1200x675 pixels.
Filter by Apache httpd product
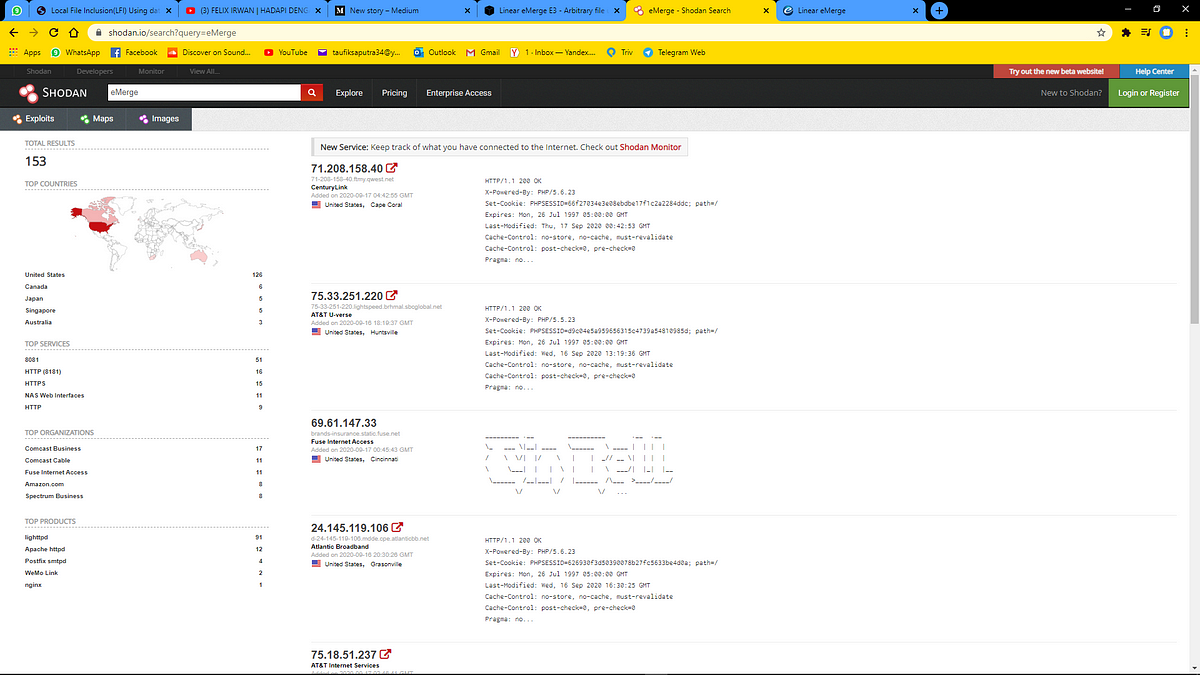(x=44, y=549)
